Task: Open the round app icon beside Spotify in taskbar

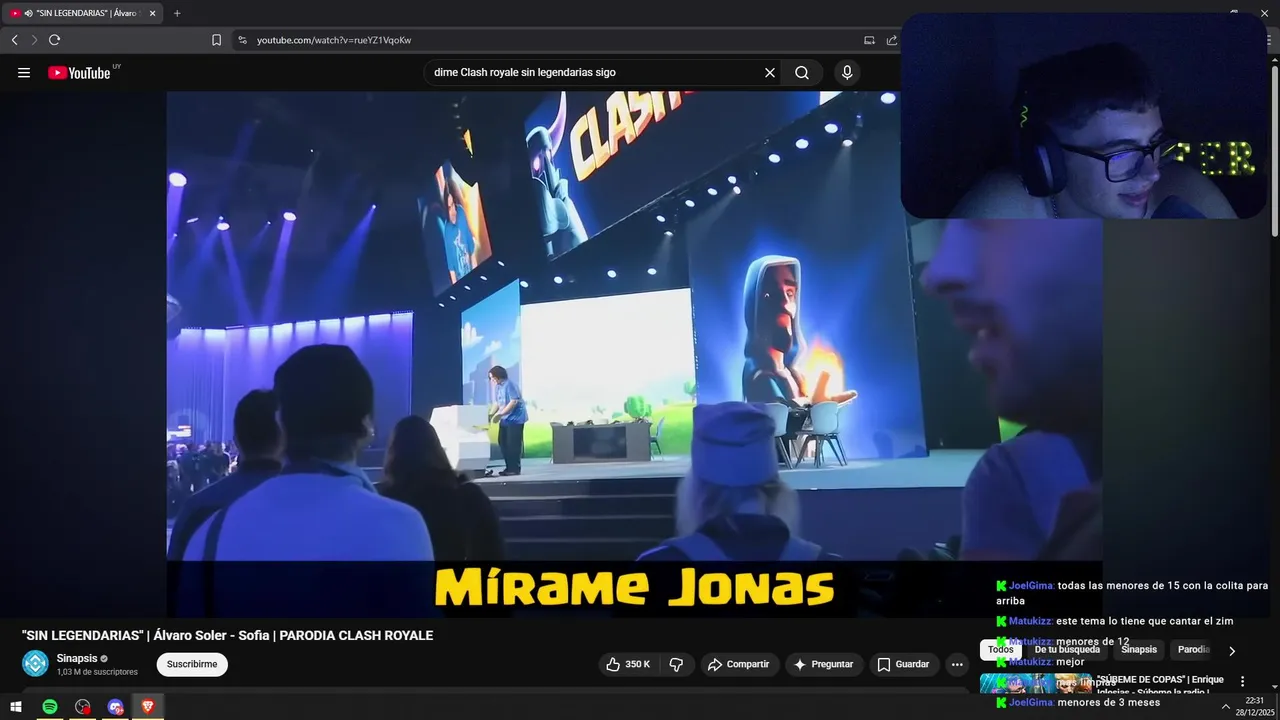Action: (82, 707)
